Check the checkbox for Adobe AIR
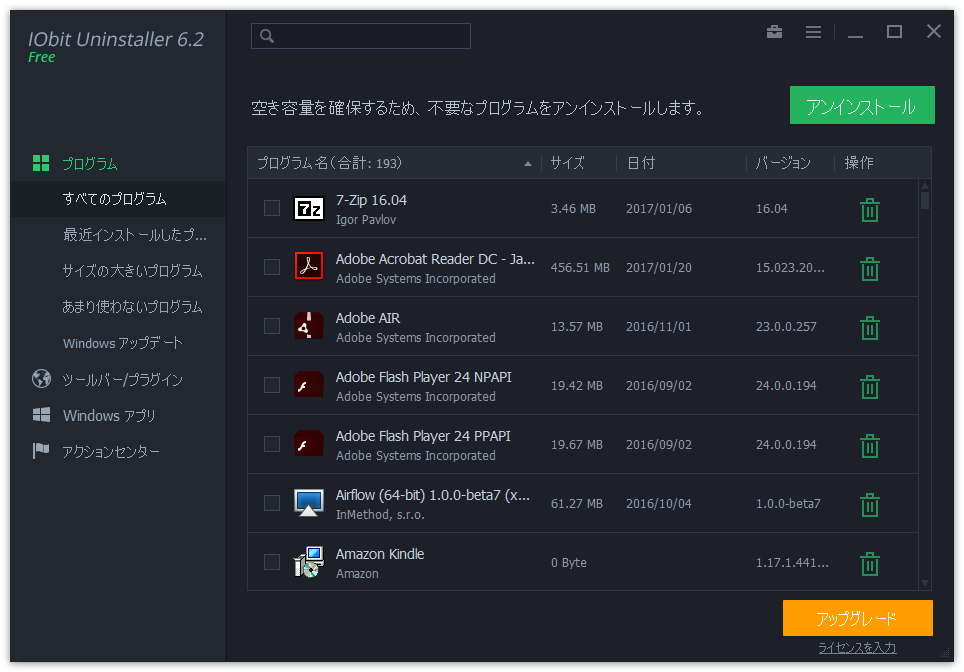The image size is (964, 672). click(271, 327)
